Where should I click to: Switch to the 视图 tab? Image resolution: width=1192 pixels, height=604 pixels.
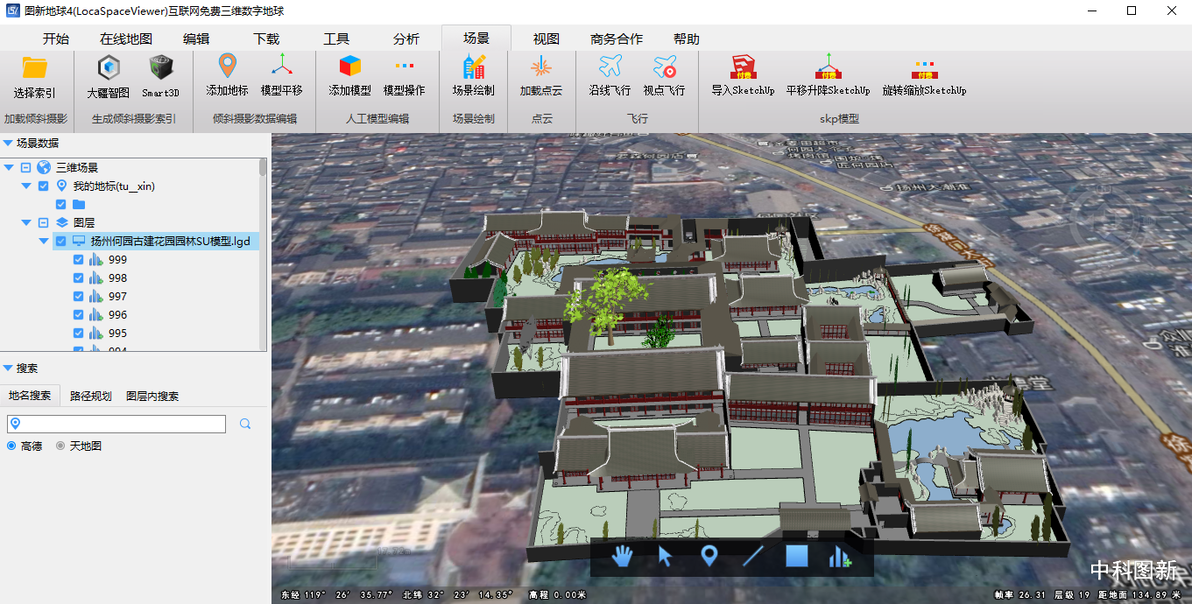point(546,39)
